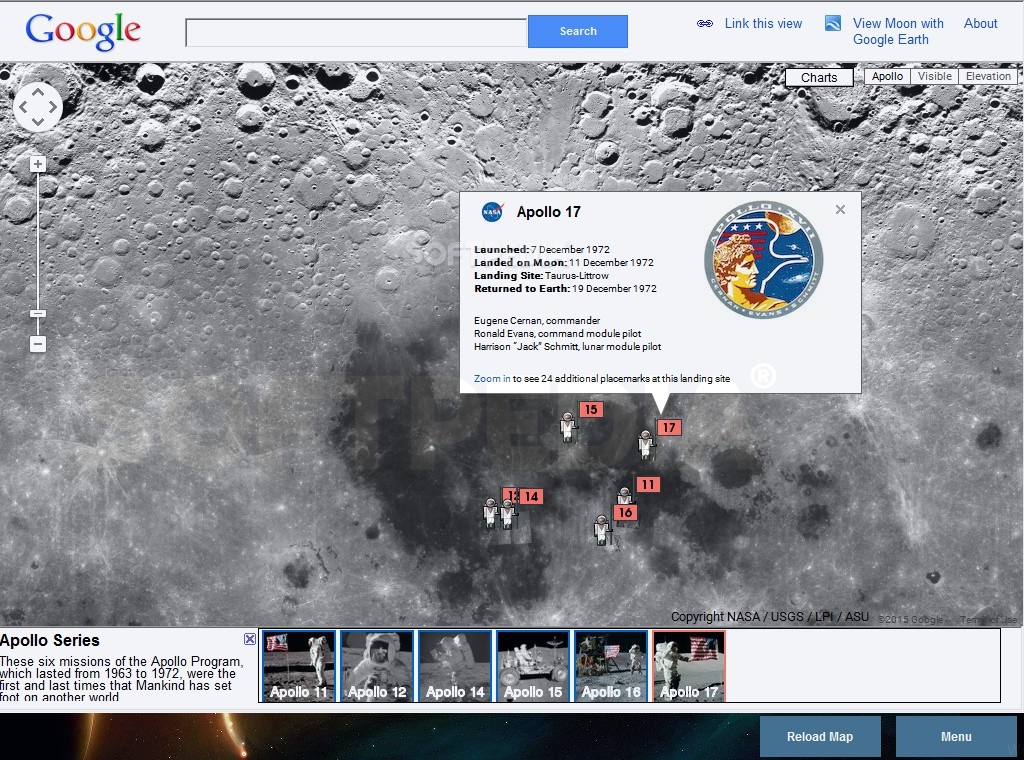This screenshot has width=1024, height=760.
Task: Select the Apollo 11 flag marker
Action: click(x=648, y=484)
